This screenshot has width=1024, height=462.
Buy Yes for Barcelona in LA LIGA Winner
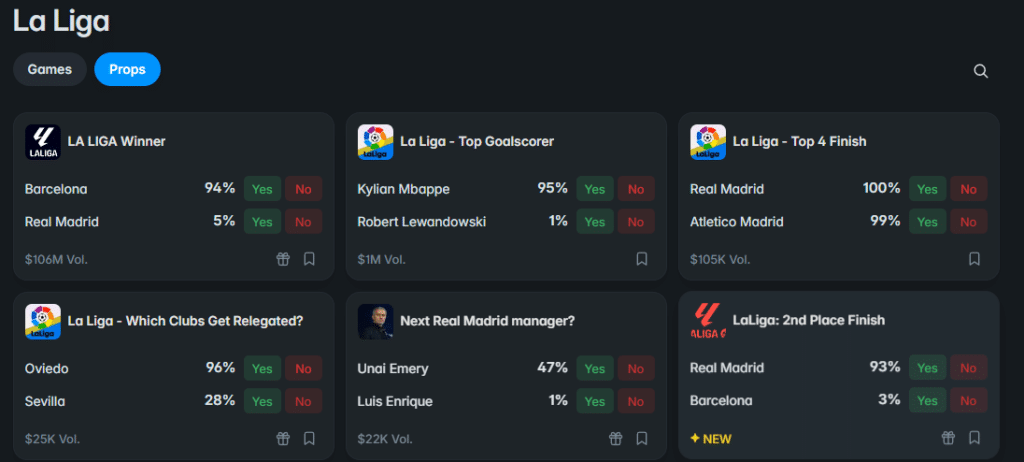[x=262, y=189]
